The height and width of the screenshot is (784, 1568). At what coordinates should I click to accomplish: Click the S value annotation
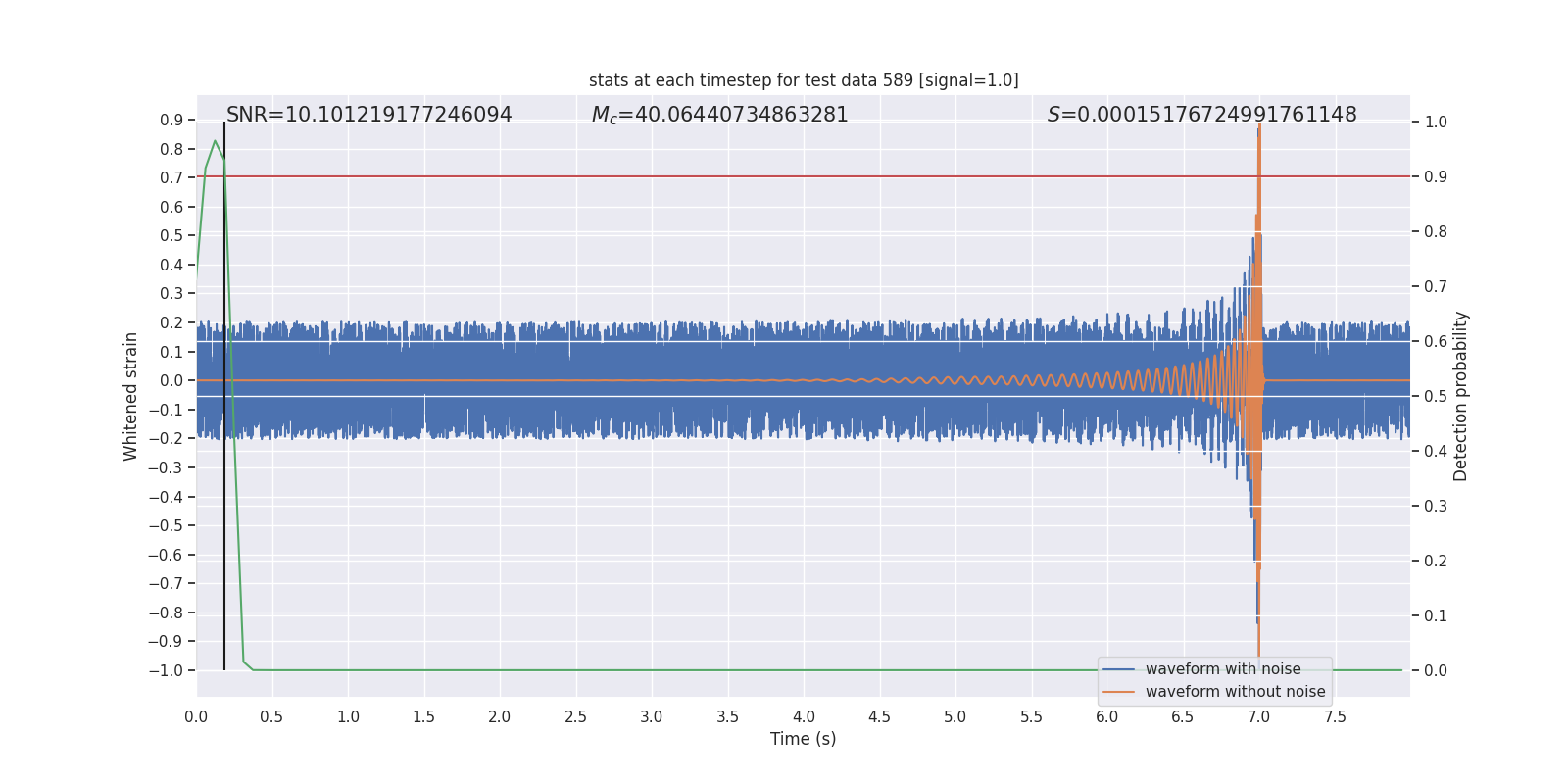1201,115
